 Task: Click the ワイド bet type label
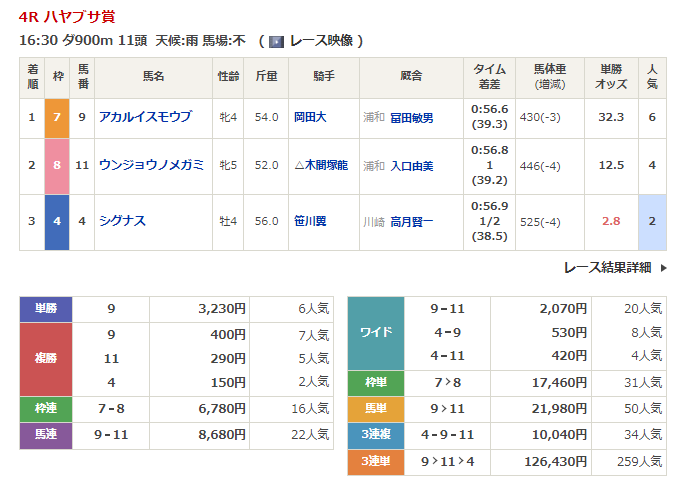point(375,332)
